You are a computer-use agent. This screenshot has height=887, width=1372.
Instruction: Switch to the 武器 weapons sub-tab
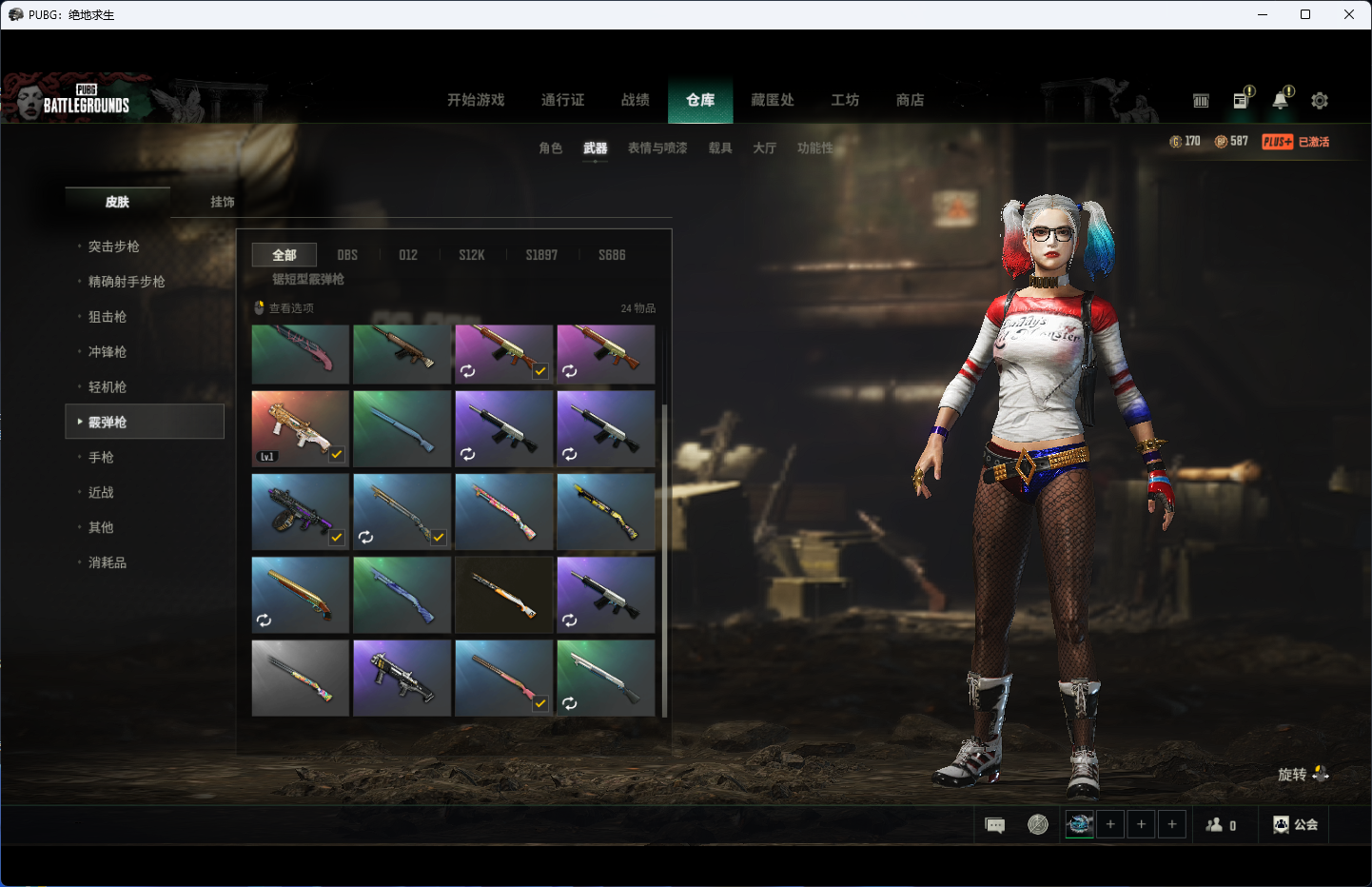point(596,148)
